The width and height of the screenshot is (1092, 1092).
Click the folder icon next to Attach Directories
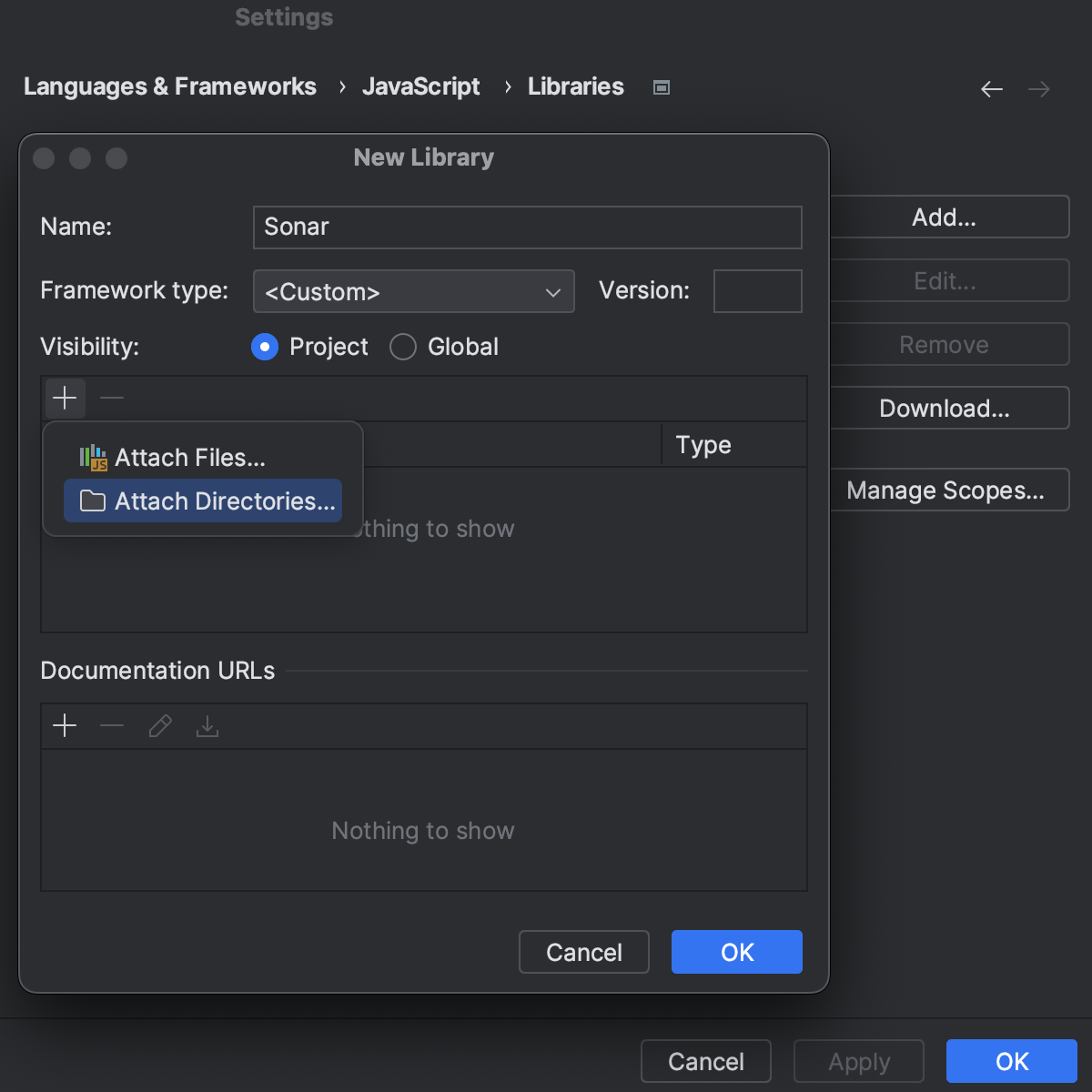point(92,500)
